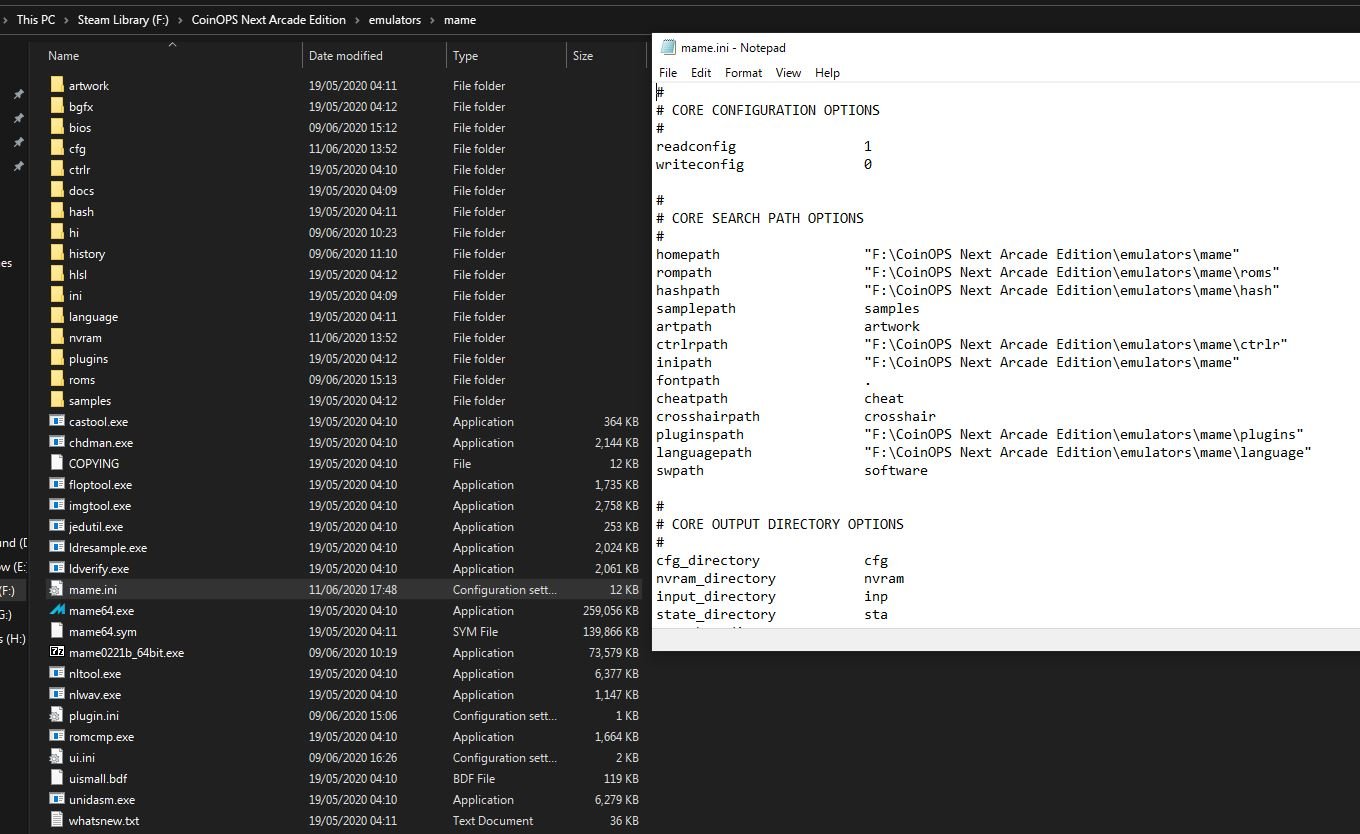Click the mame.ini configuration file icon
The width and height of the screenshot is (1360, 834).
(57, 589)
